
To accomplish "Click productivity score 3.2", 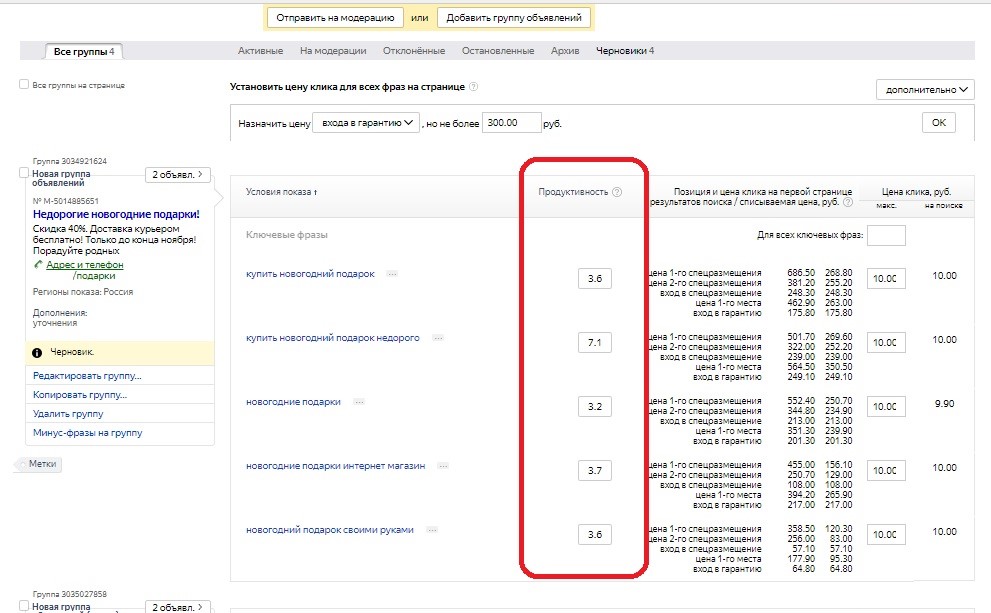I will click(595, 406).
